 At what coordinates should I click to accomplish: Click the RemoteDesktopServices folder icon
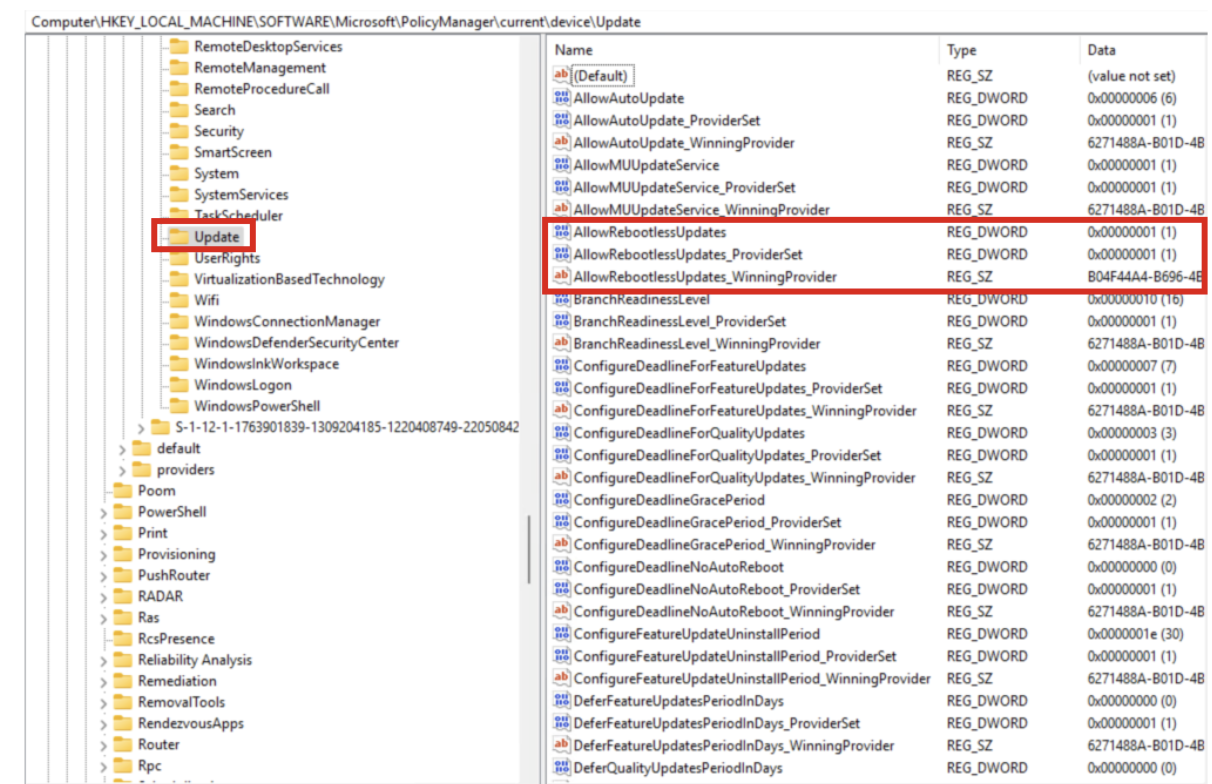178,46
